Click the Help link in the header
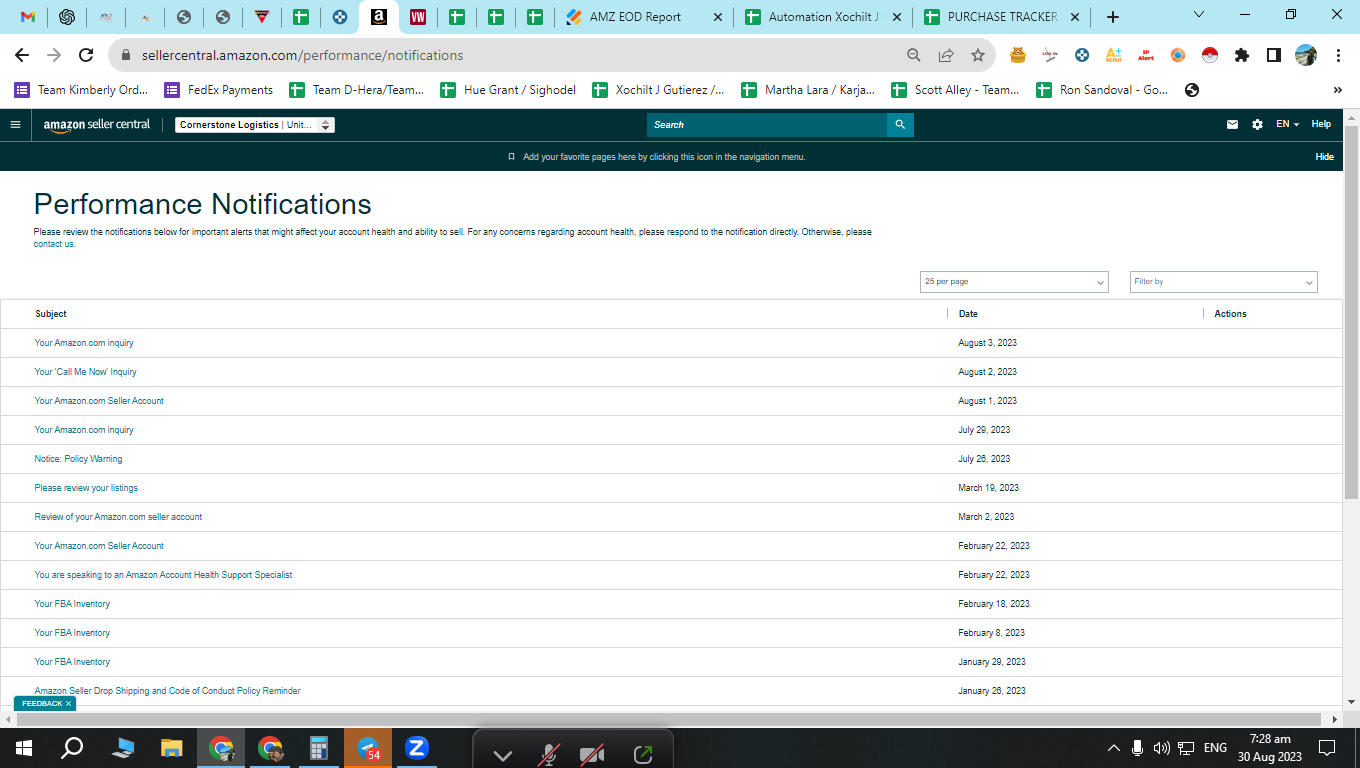The width and height of the screenshot is (1360, 768). click(1321, 125)
